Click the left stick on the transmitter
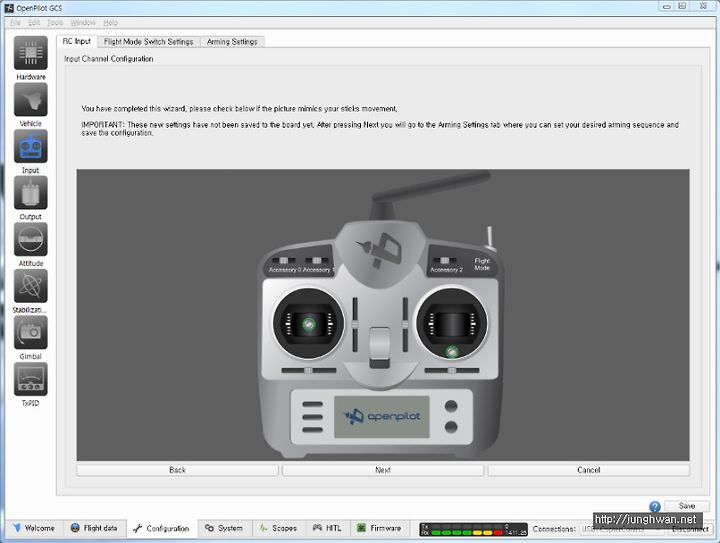 tap(309, 324)
